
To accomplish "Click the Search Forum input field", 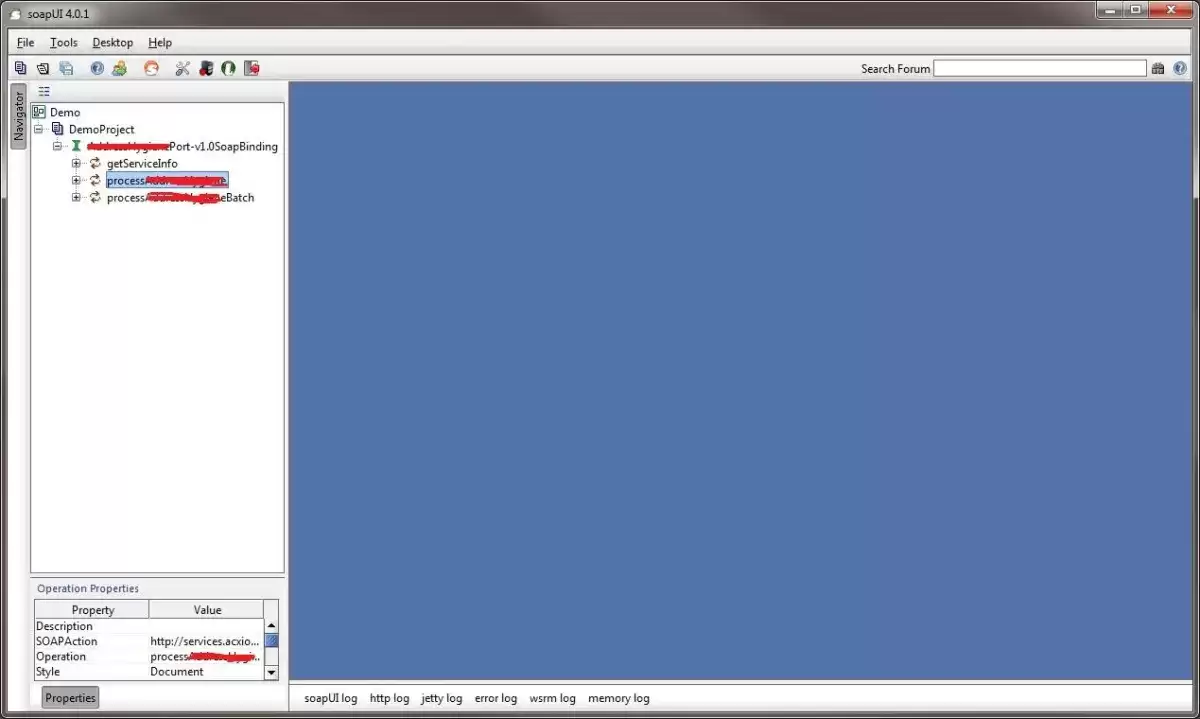I will (1040, 68).
